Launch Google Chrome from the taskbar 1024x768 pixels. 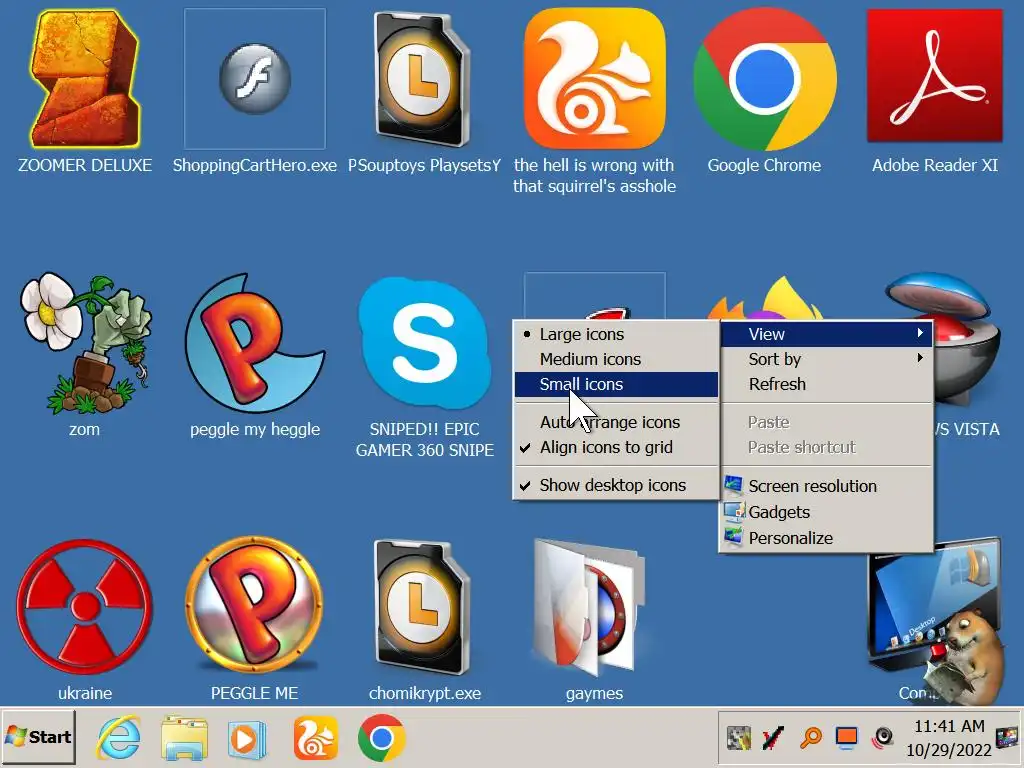click(x=381, y=738)
